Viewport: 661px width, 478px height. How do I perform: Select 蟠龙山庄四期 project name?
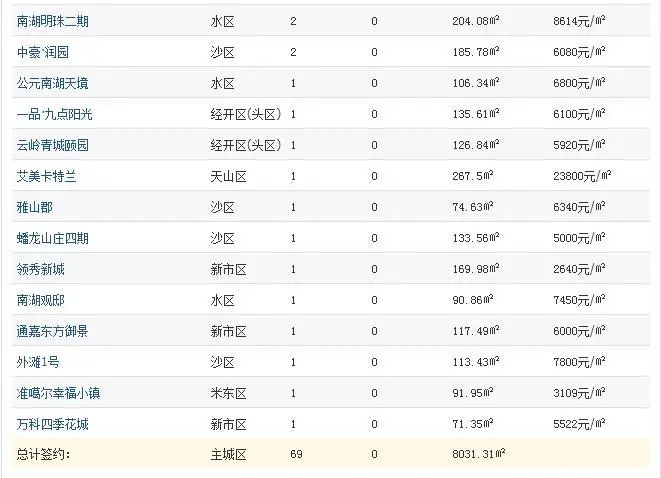point(53,238)
